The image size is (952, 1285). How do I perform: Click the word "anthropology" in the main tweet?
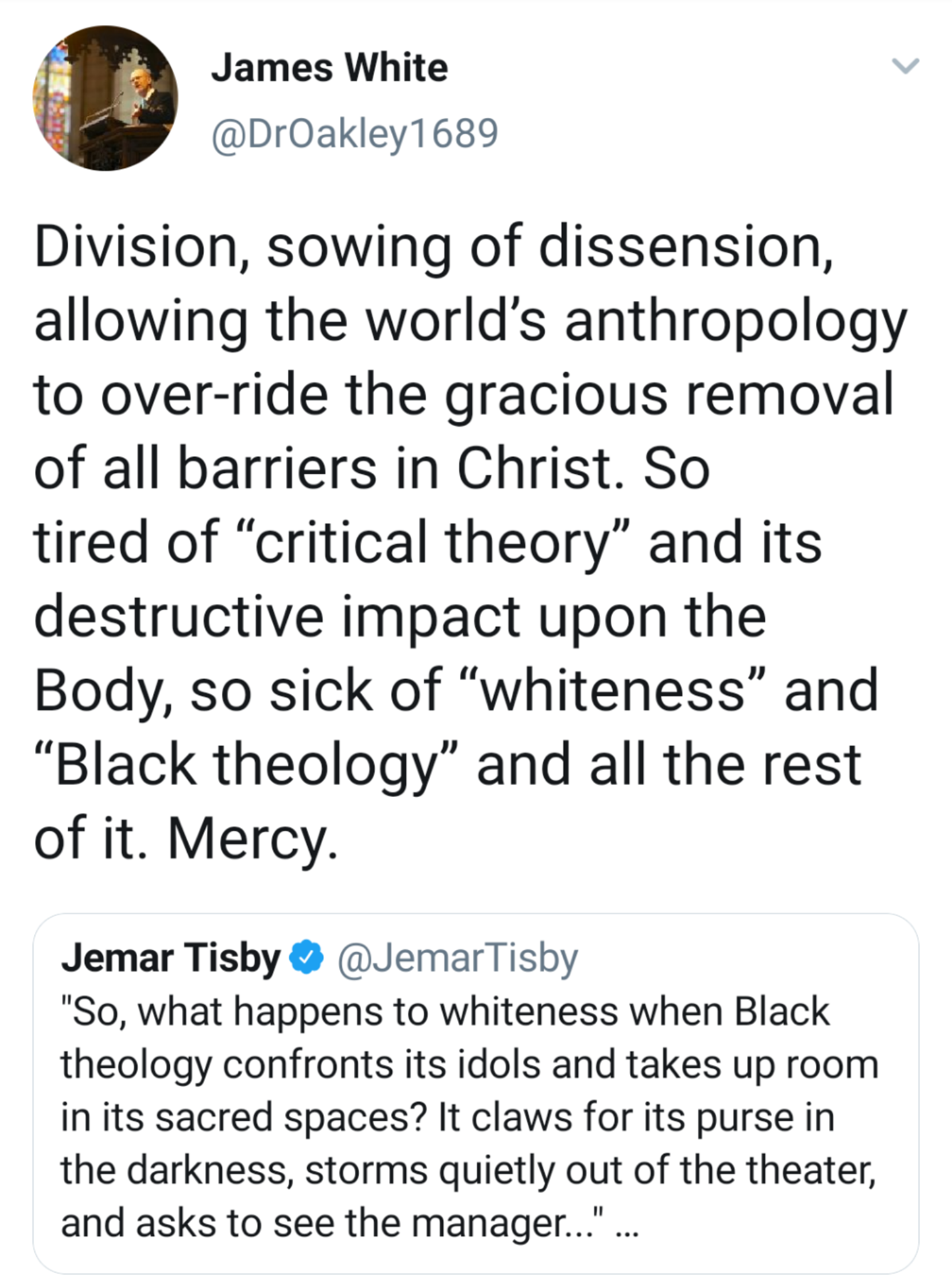[x=735, y=323]
